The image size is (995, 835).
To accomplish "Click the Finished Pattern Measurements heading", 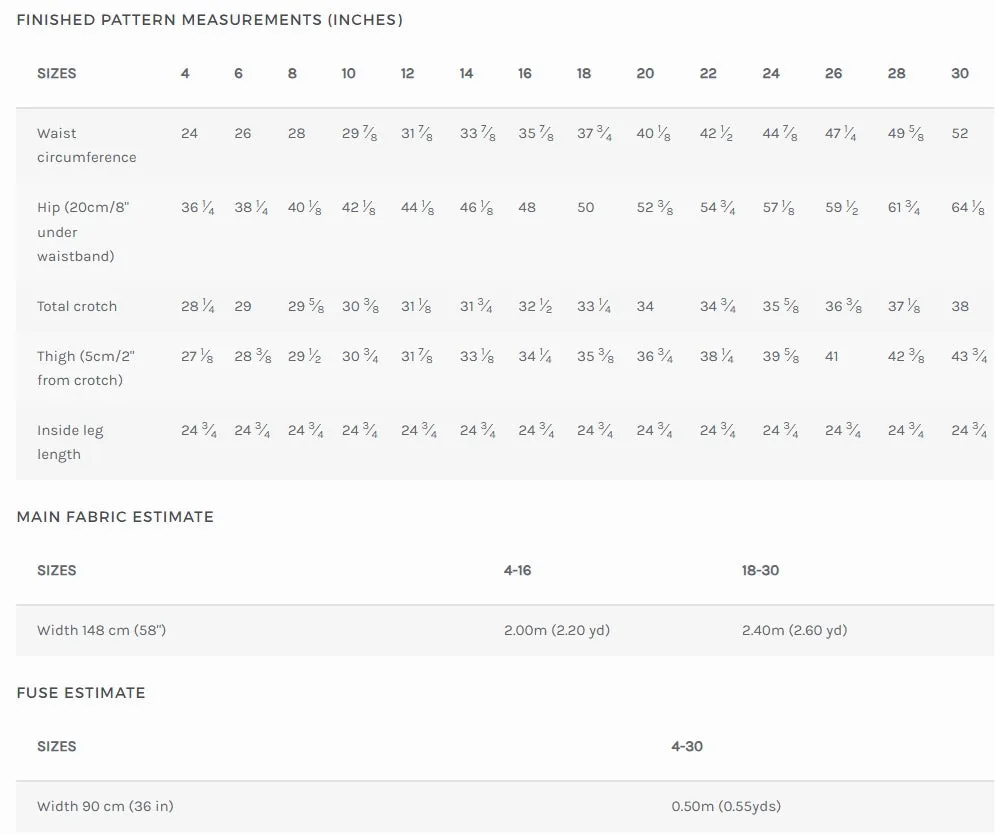I will 209,20.
